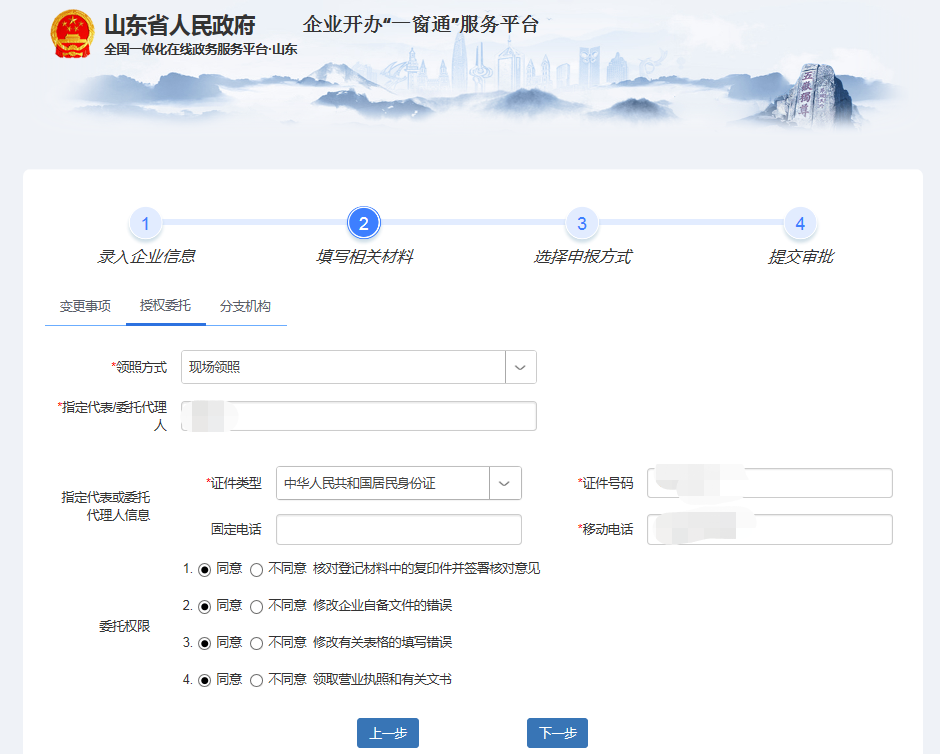The height and width of the screenshot is (754, 940).
Task: Click step 4 circle 提交审批
Action: point(800,224)
